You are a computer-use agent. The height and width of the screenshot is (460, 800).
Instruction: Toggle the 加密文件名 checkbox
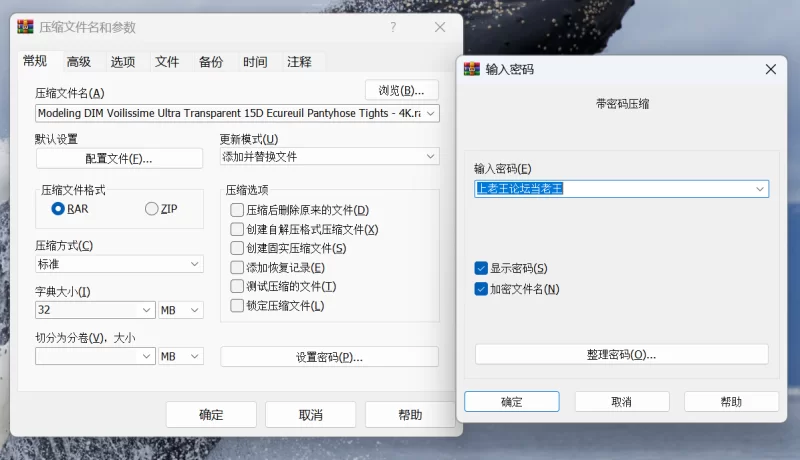(481, 289)
